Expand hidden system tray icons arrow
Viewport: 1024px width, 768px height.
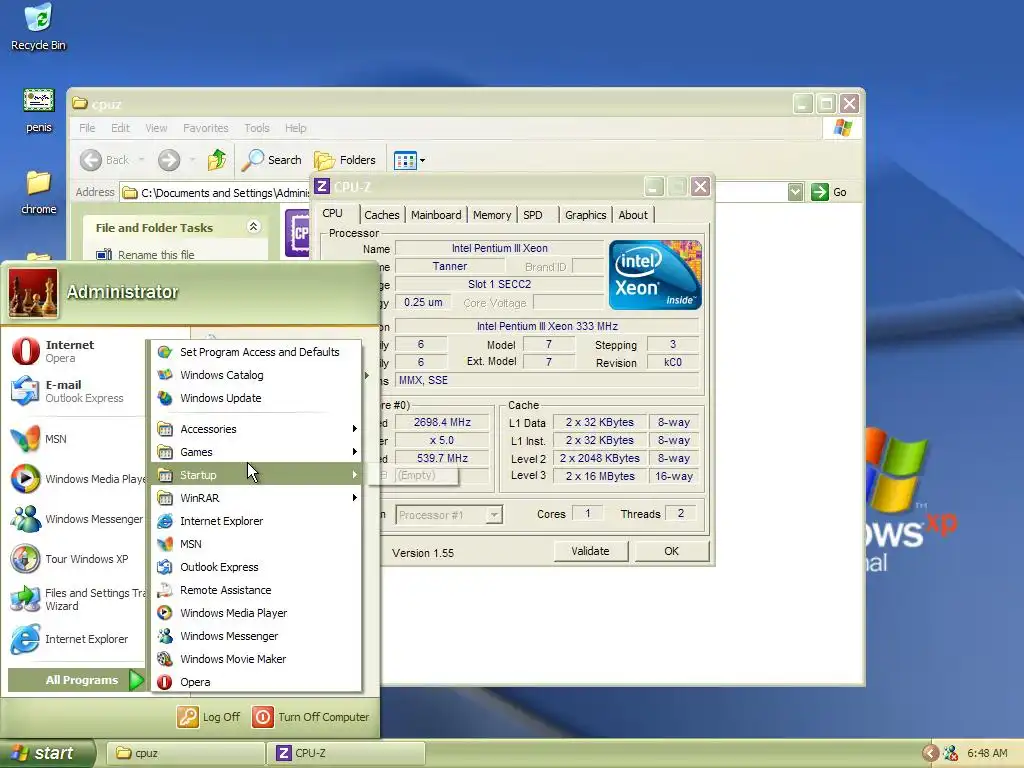click(x=931, y=753)
